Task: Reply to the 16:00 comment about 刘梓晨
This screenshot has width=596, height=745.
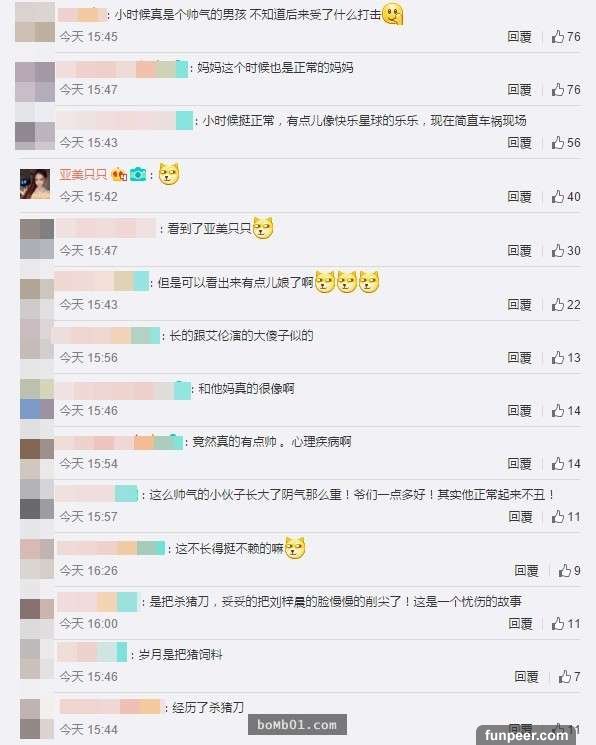Action: [520, 623]
